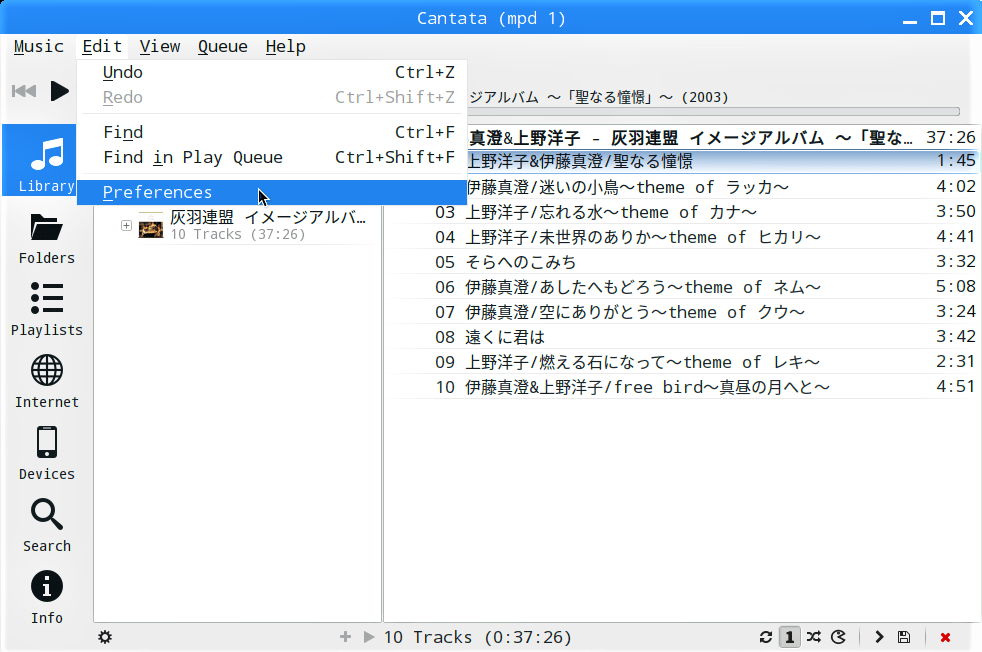Clear the play queue with red X
The image size is (982, 652).
[945, 637]
